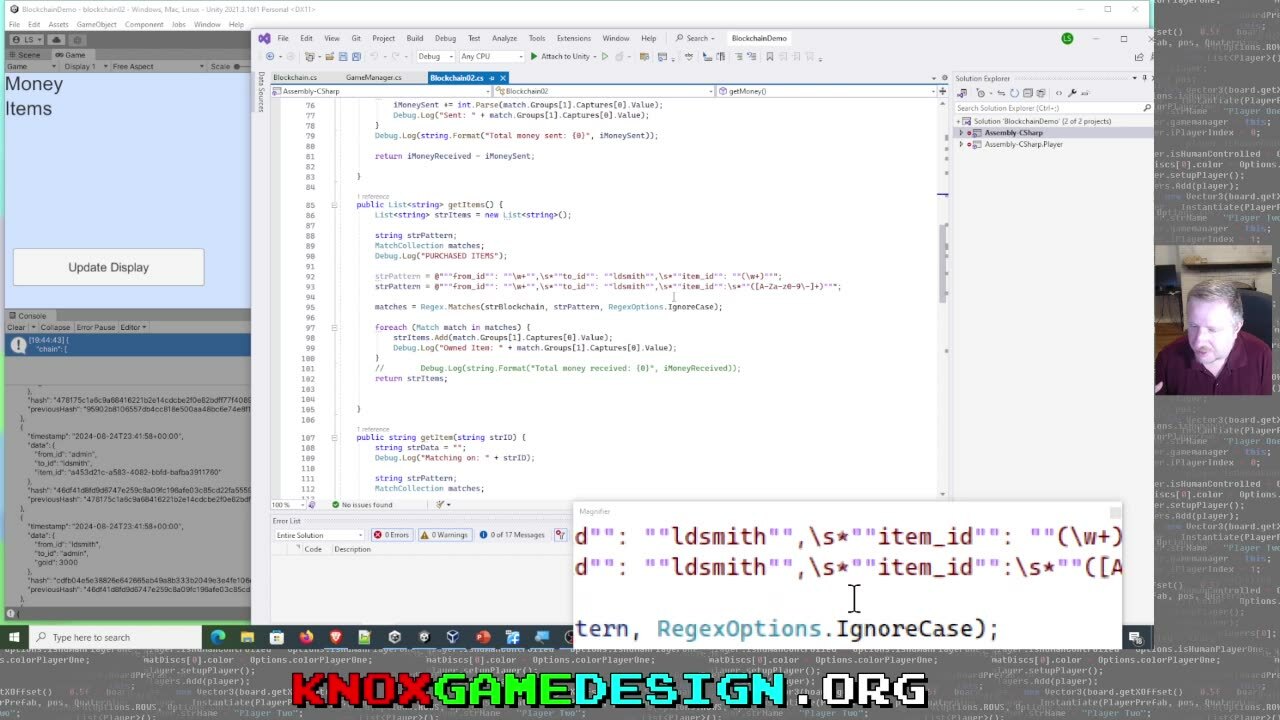Click the Save icon in Visual Studio toolbar

point(343,56)
